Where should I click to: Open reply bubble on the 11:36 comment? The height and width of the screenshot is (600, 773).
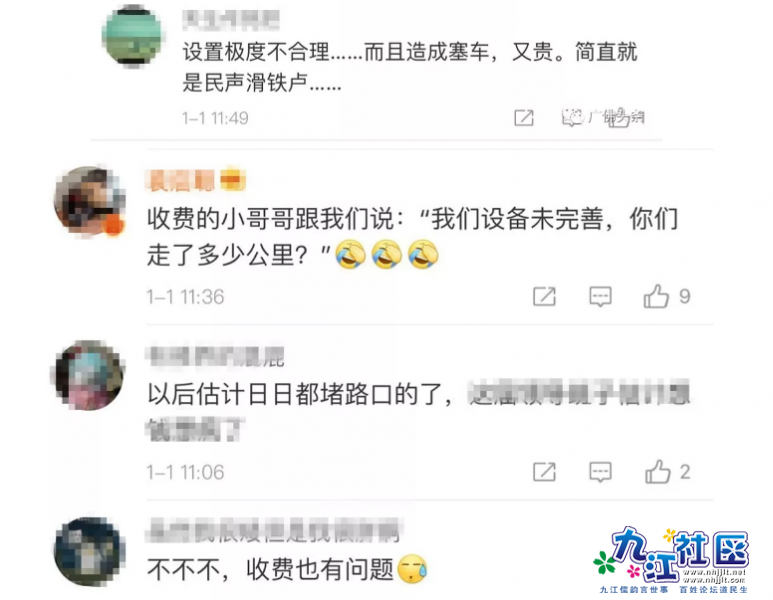click(600, 296)
